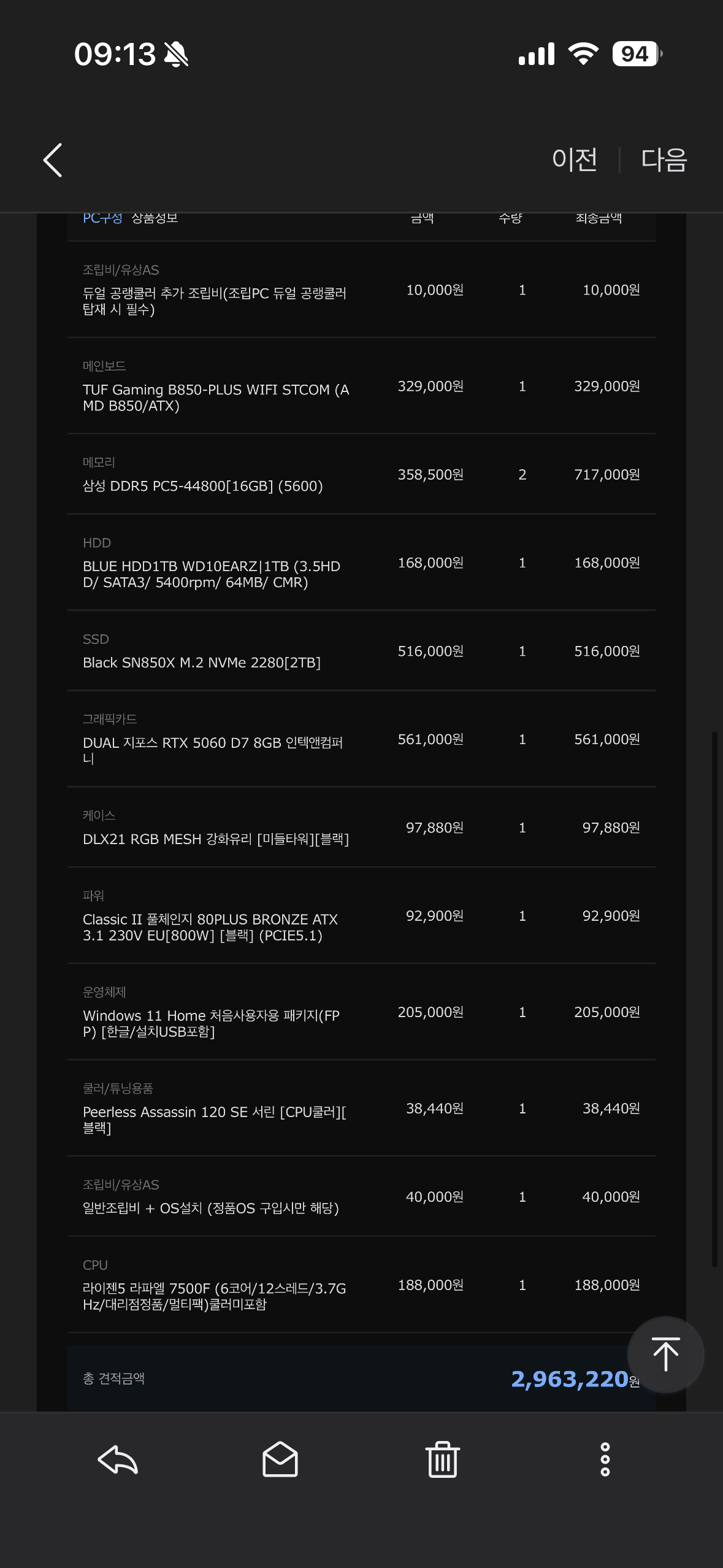Go to next message with 다음
Screen dimensions: 723x1568
pyautogui.click(x=664, y=160)
